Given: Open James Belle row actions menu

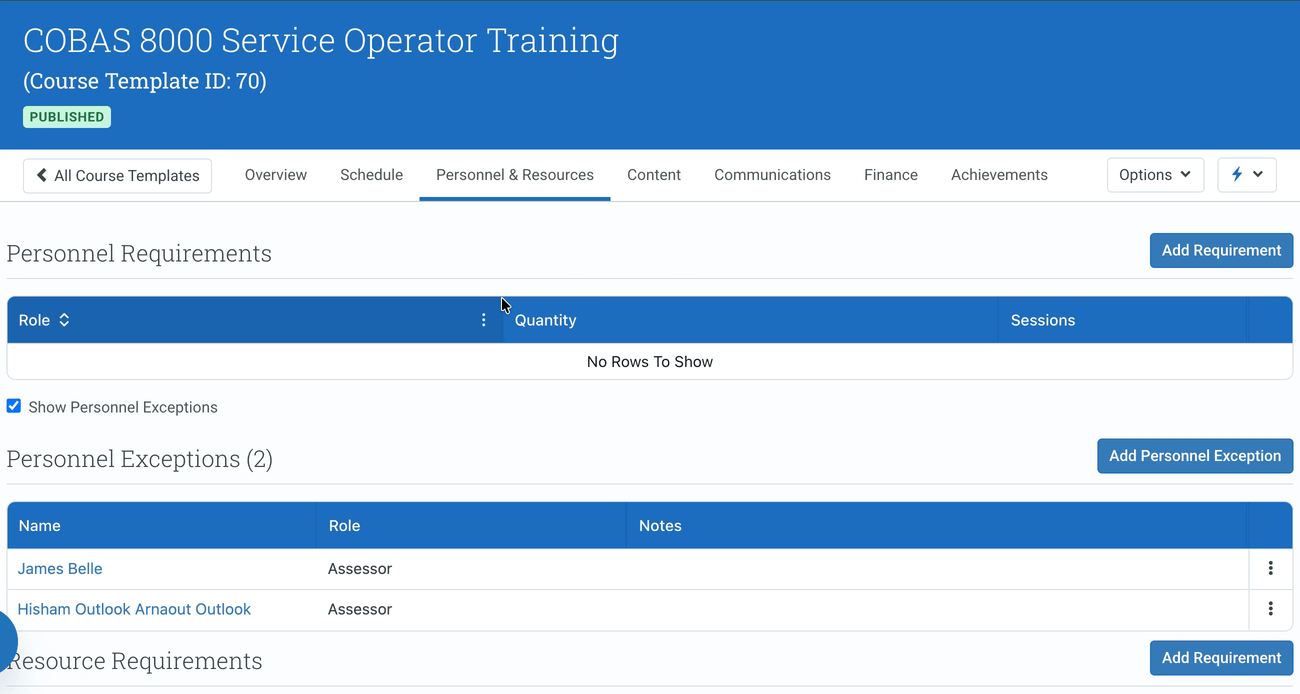Looking at the screenshot, I should coord(1270,568).
